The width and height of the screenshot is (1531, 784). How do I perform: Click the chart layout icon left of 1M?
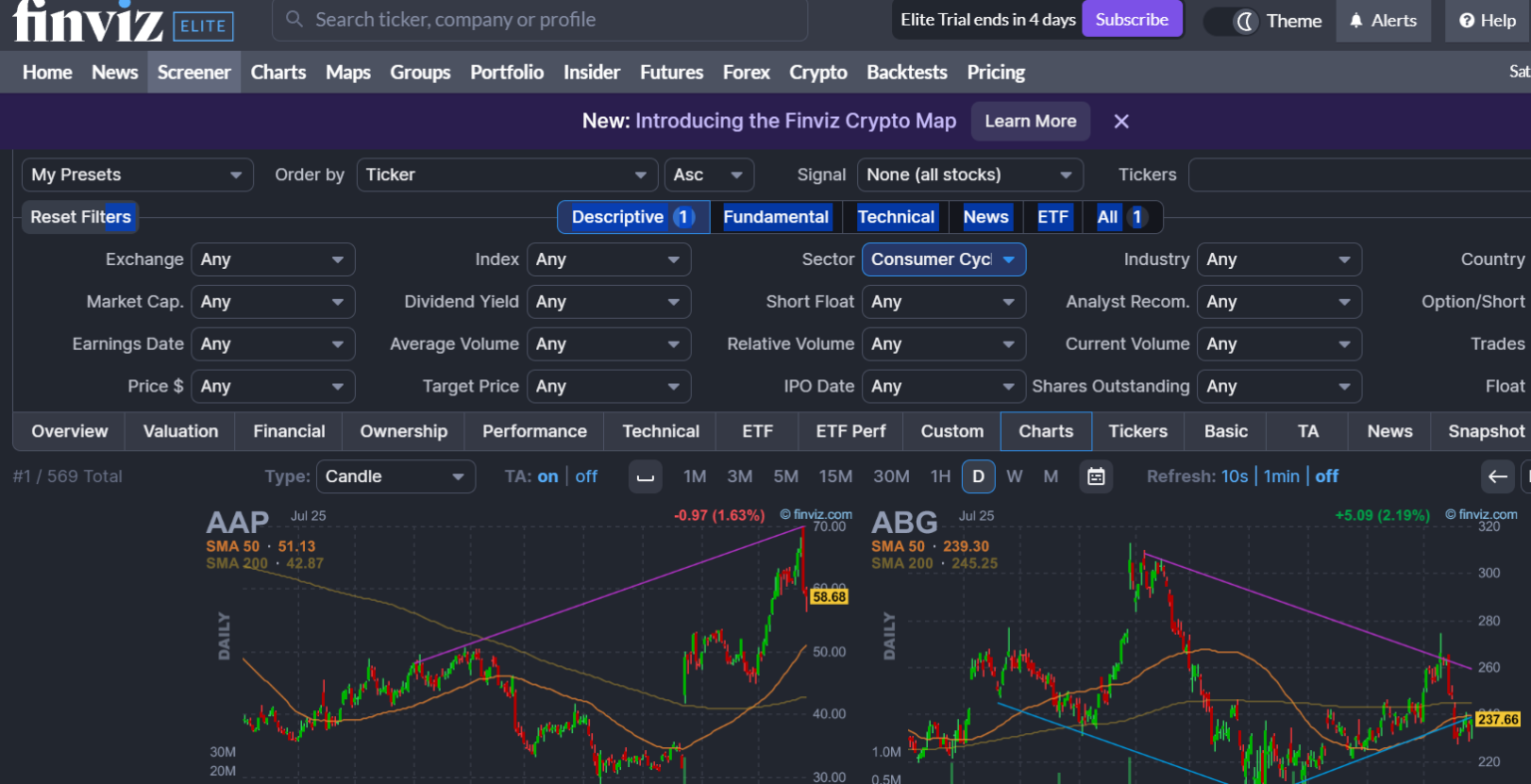pos(645,476)
